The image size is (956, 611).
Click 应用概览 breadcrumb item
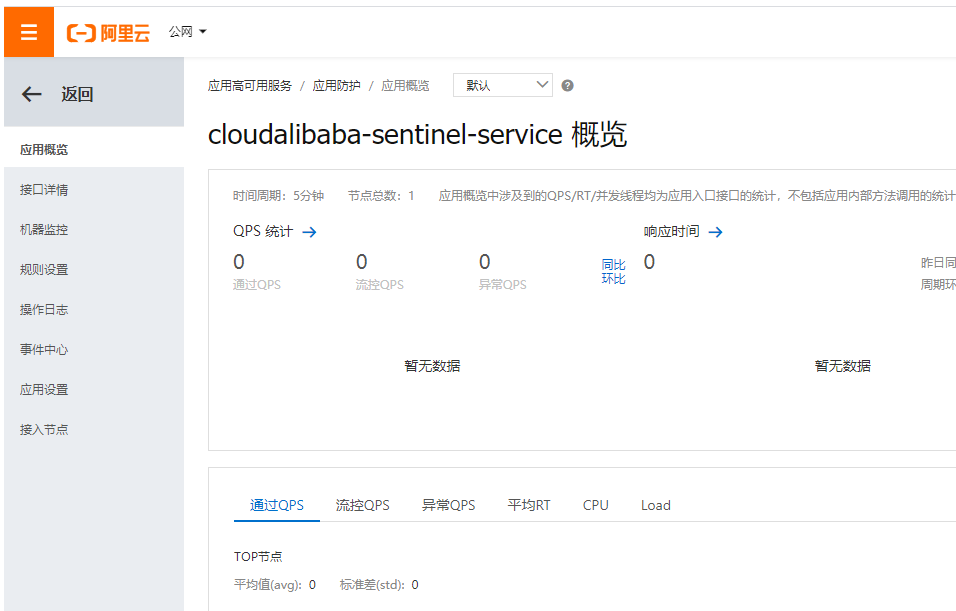(405, 86)
